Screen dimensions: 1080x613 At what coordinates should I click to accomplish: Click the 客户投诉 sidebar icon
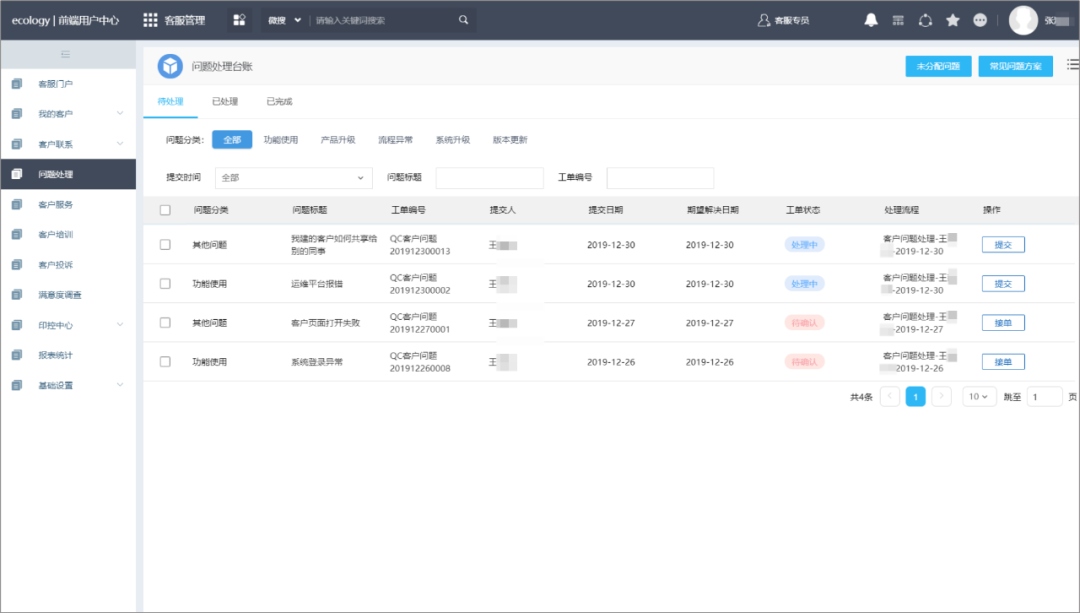(17, 264)
